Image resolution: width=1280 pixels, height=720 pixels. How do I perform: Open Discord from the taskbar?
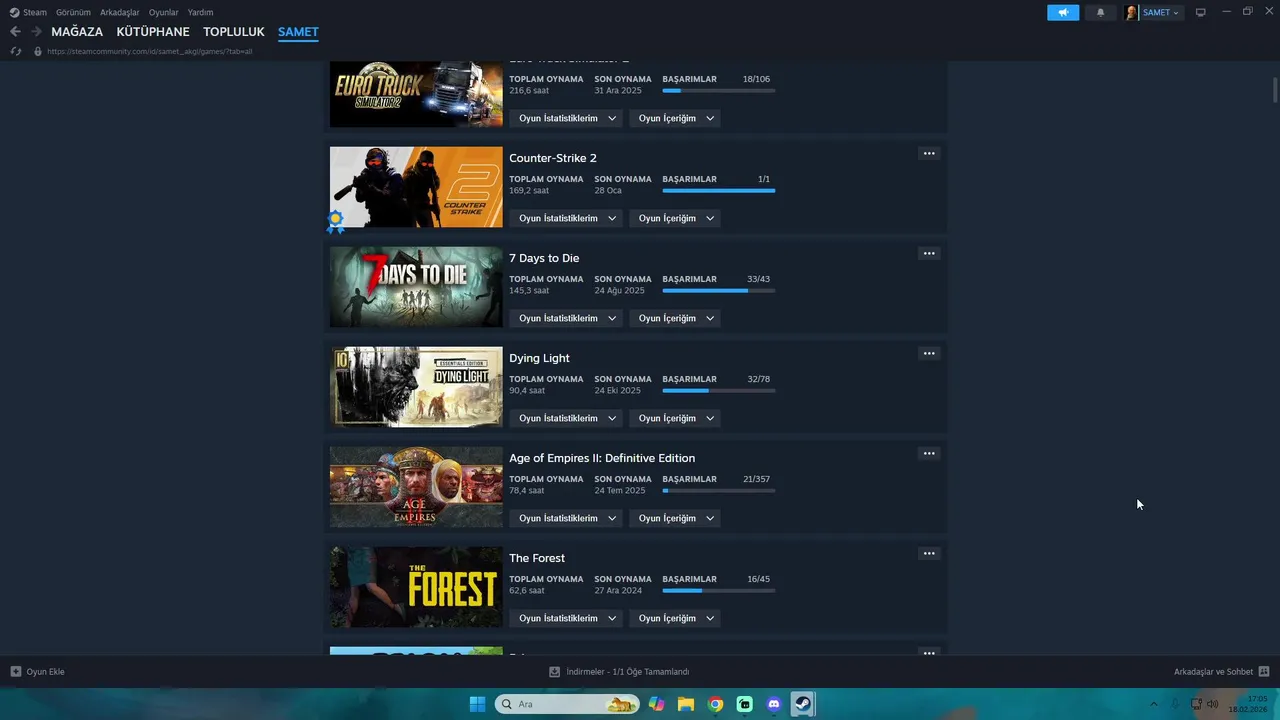[774, 704]
